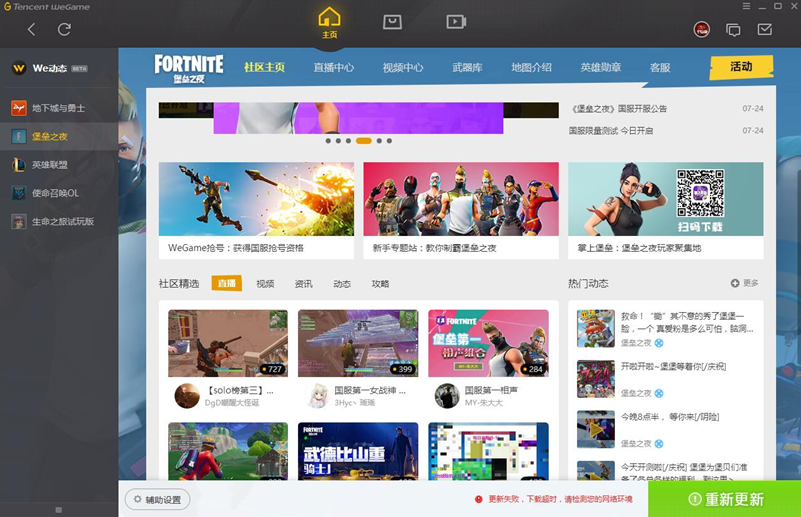Viewport: 801px width, 517px height.
Task: Open live stream thumbnail with 399 viewers
Action: point(358,343)
